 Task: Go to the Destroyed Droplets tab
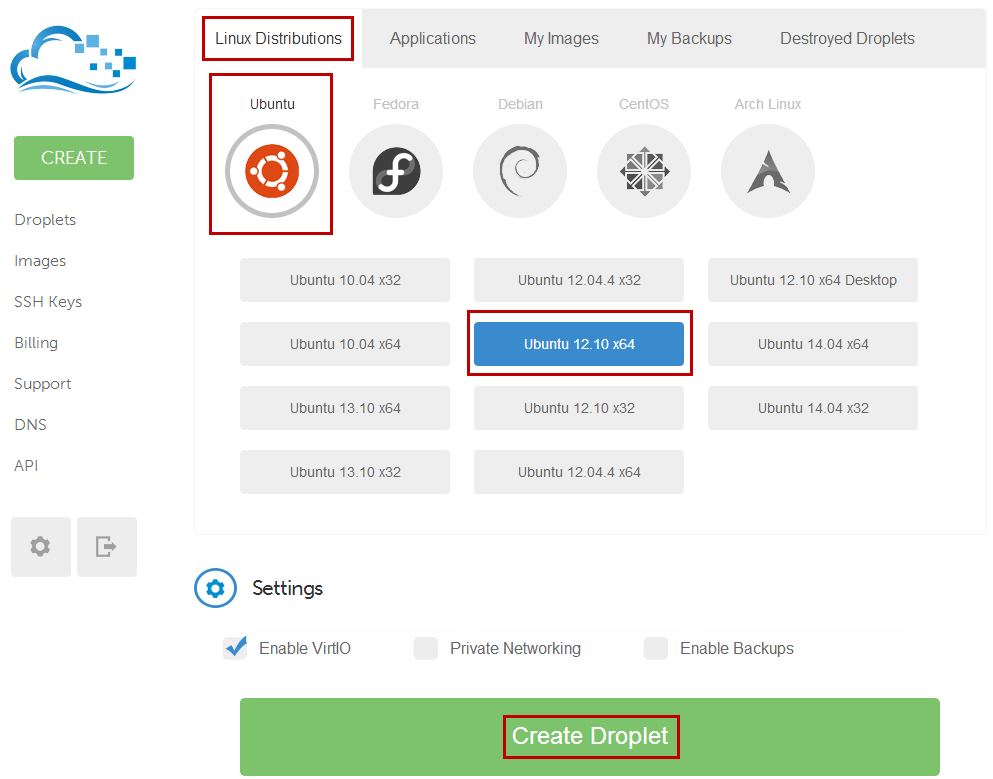(847, 39)
